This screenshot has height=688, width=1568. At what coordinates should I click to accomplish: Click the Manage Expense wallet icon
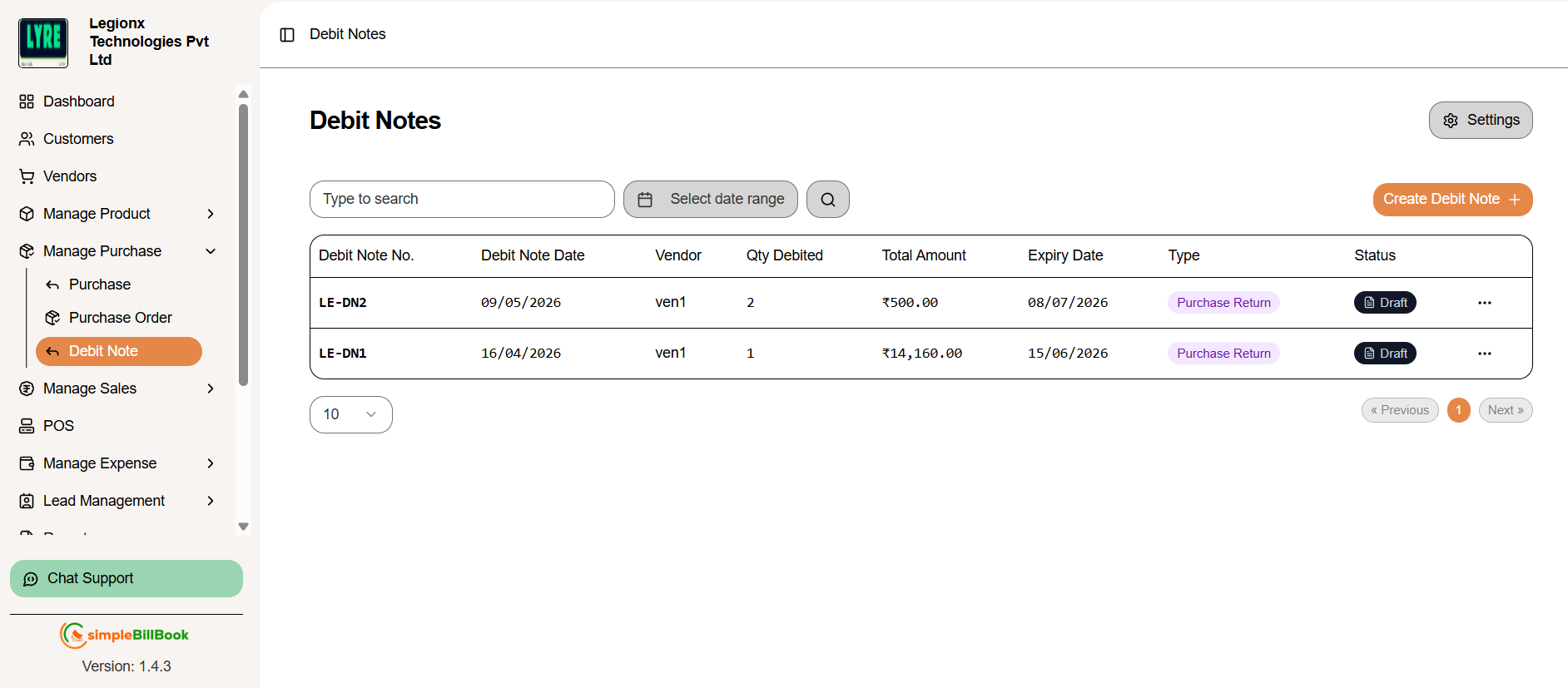pyautogui.click(x=27, y=463)
